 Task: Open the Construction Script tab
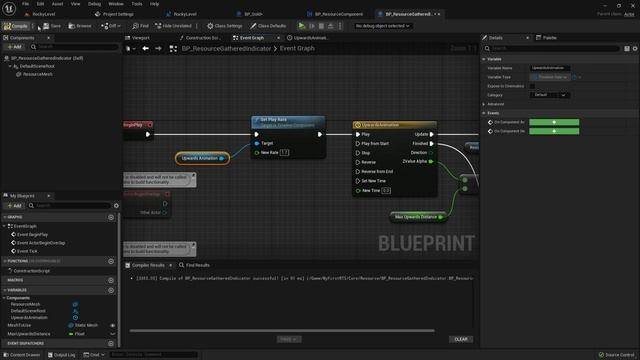(201, 38)
